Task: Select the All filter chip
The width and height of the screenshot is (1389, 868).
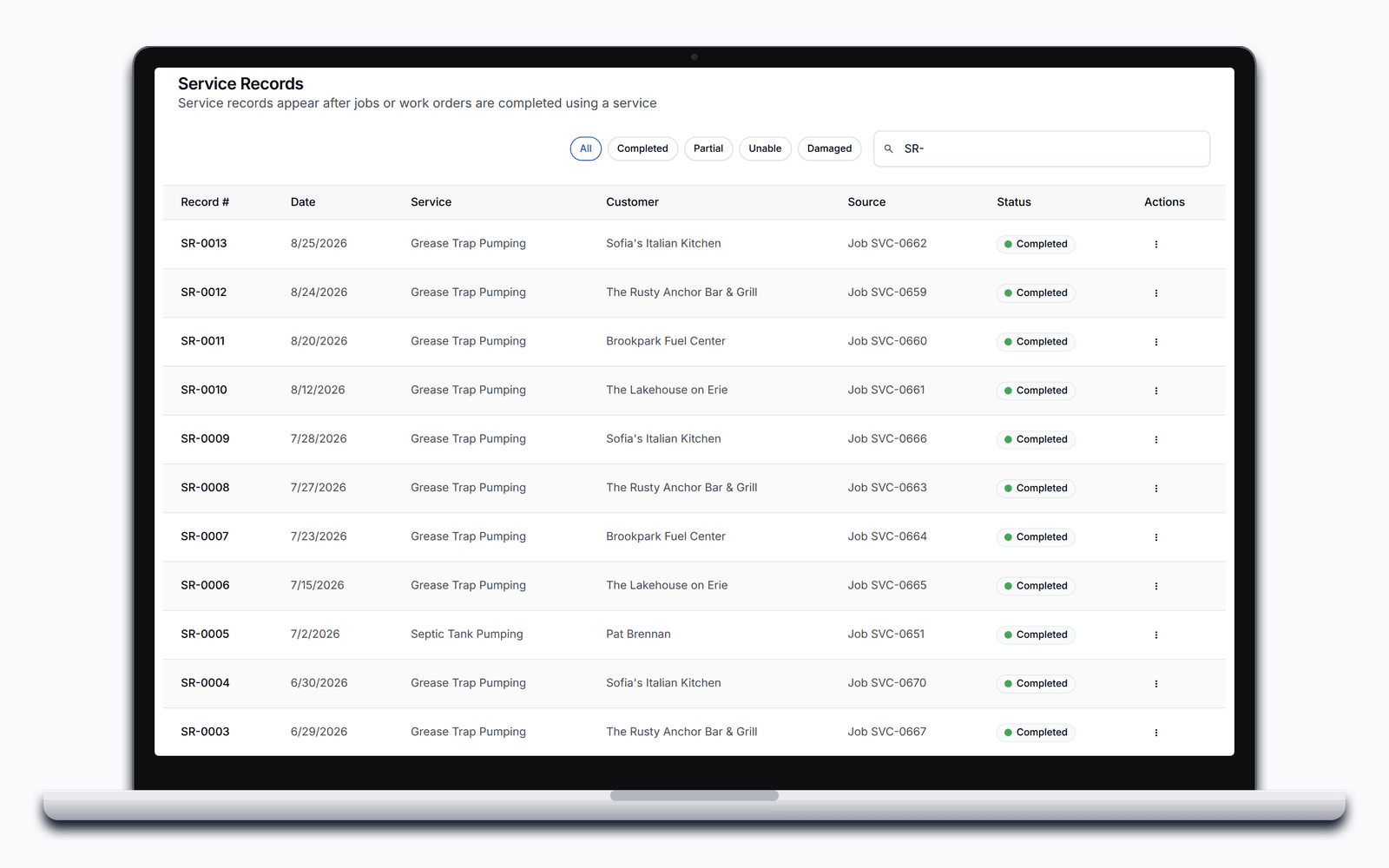Action: pos(586,148)
